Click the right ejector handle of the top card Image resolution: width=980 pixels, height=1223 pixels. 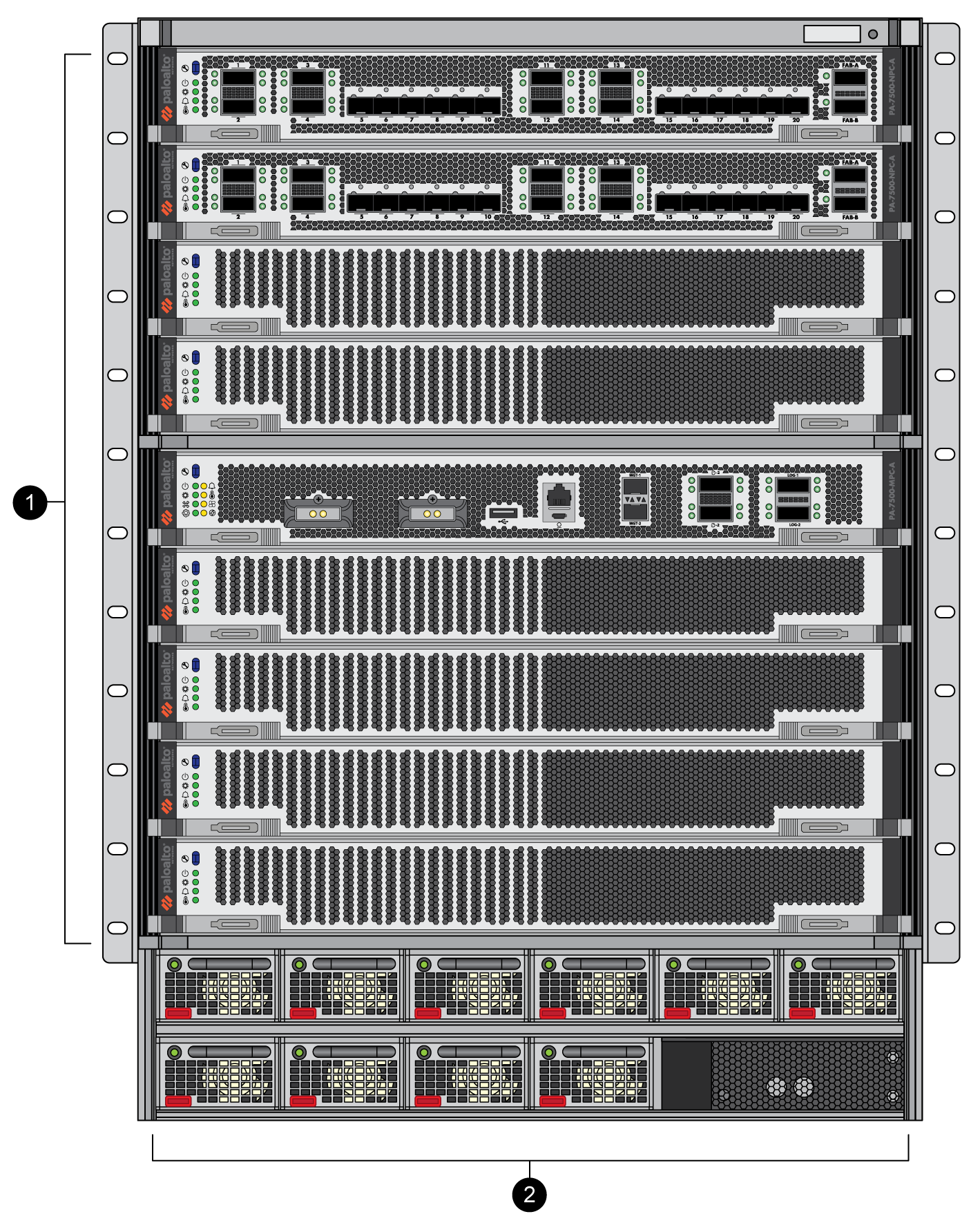tap(824, 133)
